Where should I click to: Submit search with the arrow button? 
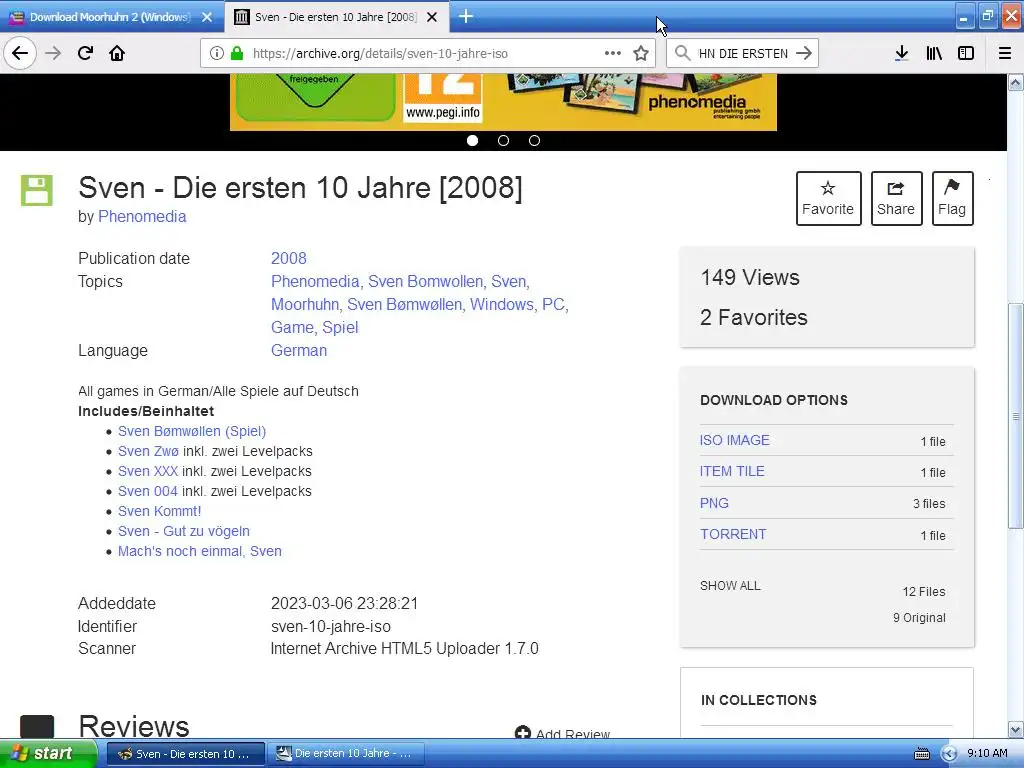(804, 53)
